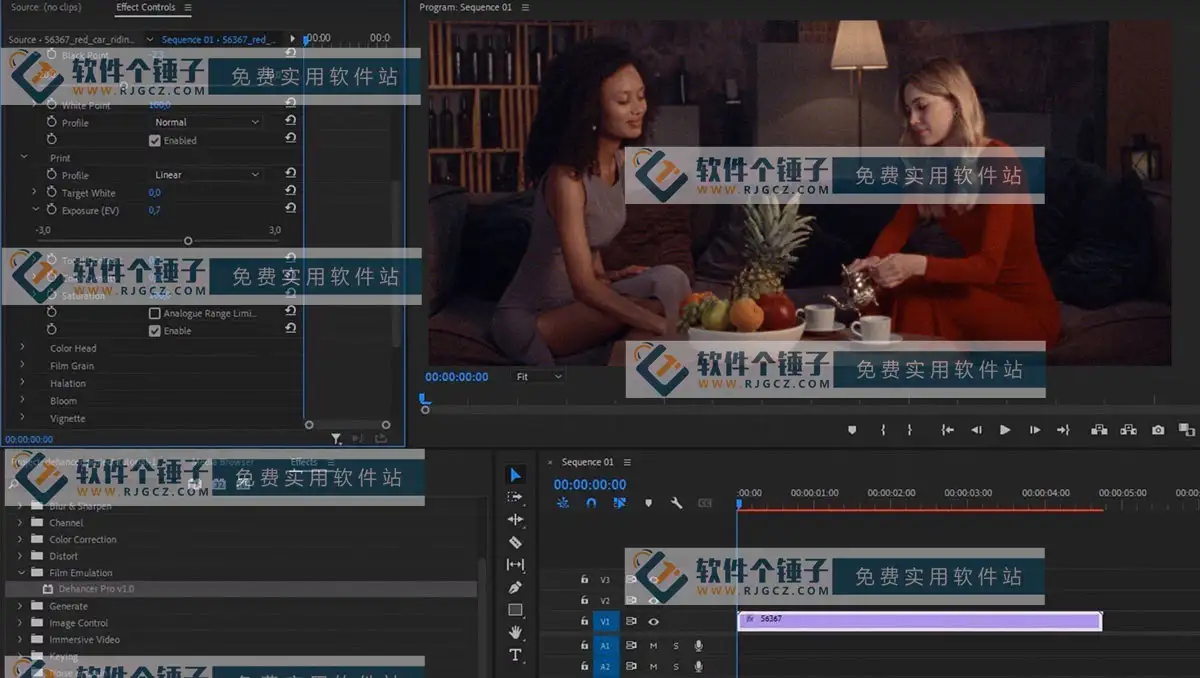Expand the Color Correction effects folder
This screenshot has height=678, width=1200.
20,539
